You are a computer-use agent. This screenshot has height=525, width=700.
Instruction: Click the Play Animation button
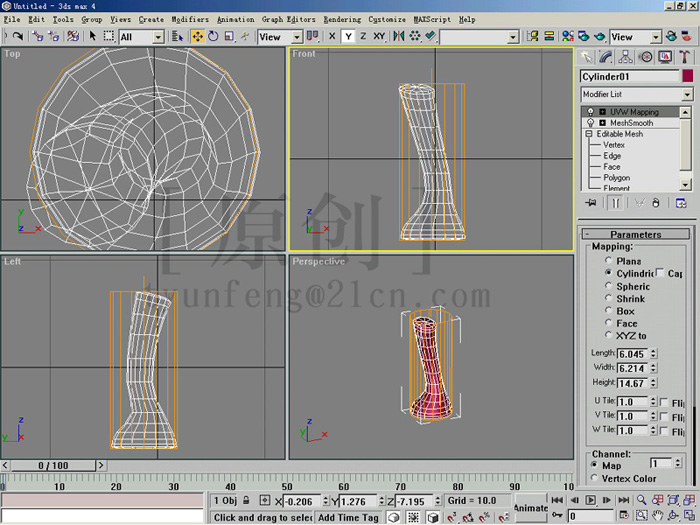[x=590, y=500]
